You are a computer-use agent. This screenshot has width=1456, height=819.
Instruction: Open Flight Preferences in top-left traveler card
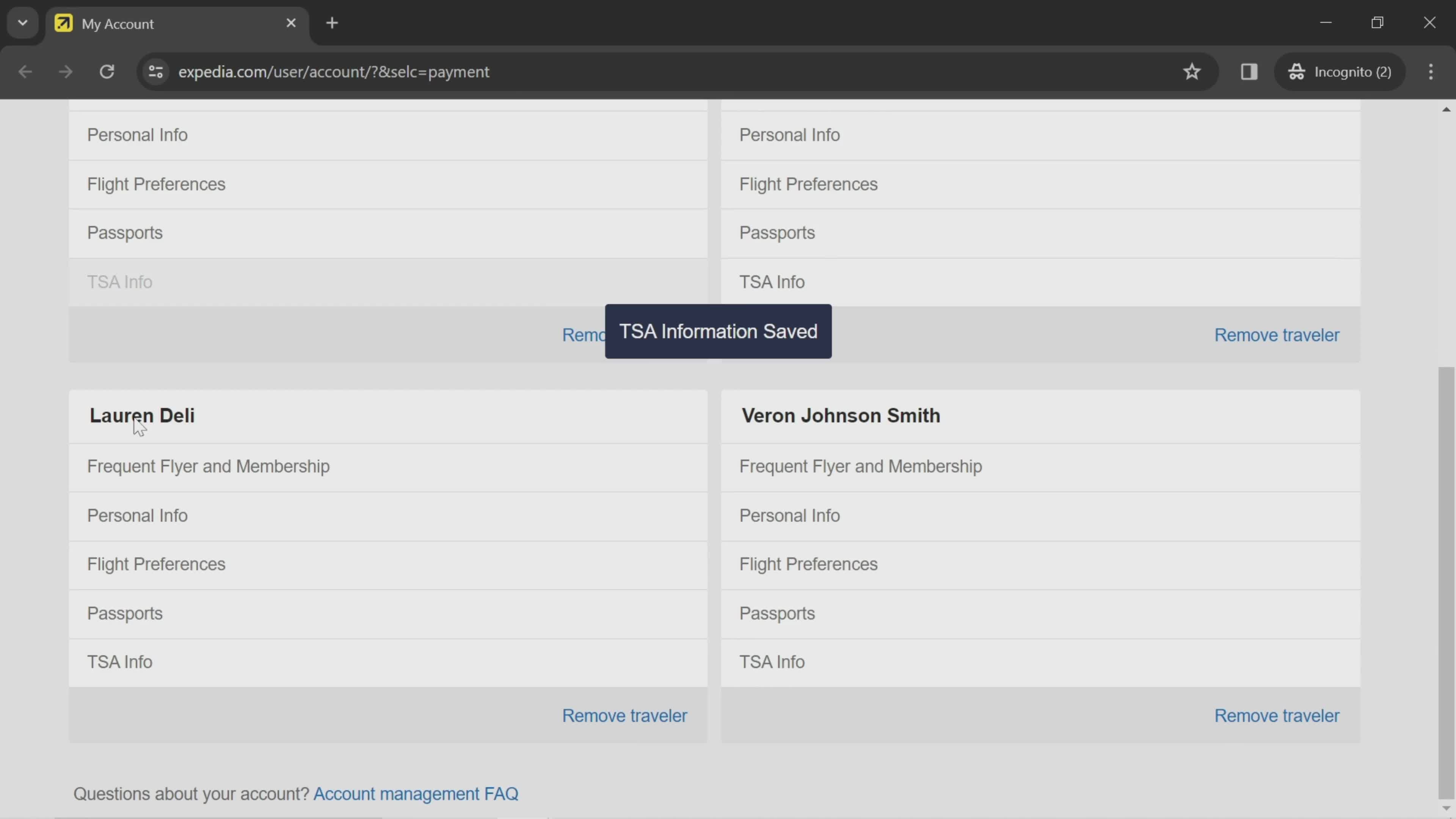388,185
